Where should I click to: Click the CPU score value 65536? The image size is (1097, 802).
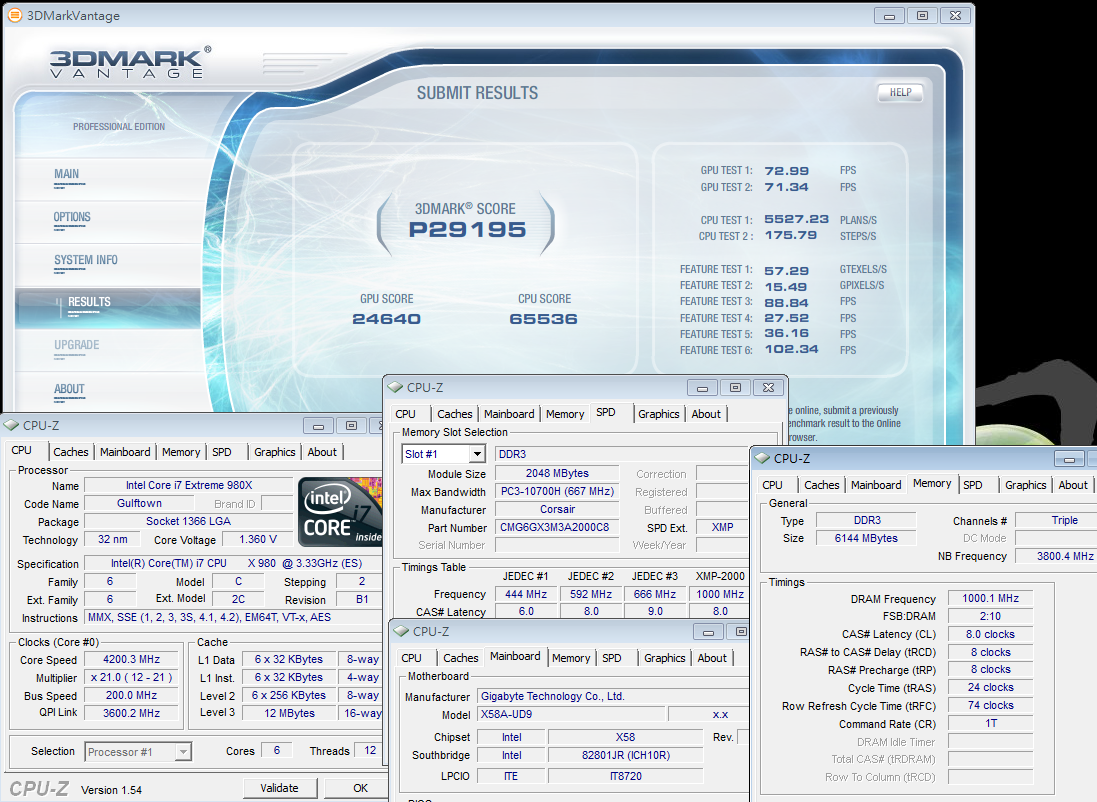[544, 319]
